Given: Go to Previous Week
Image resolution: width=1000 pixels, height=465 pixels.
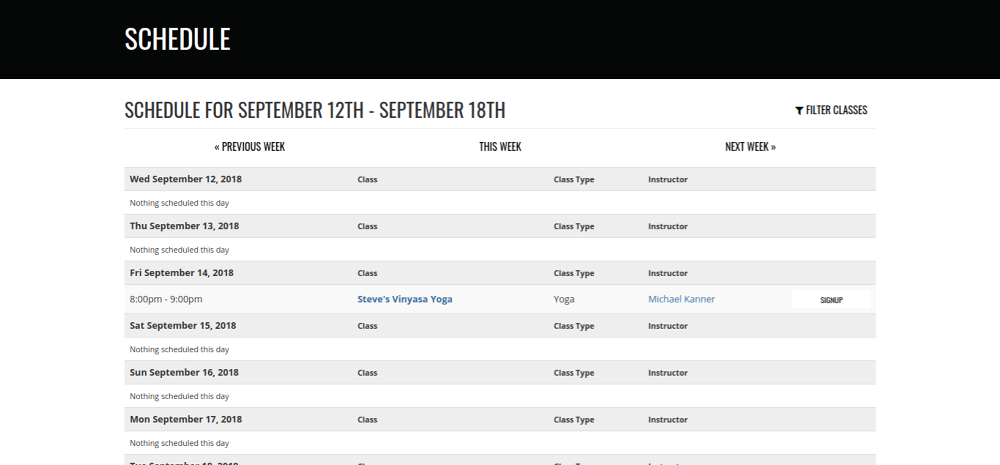Looking at the screenshot, I should [x=250, y=147].
